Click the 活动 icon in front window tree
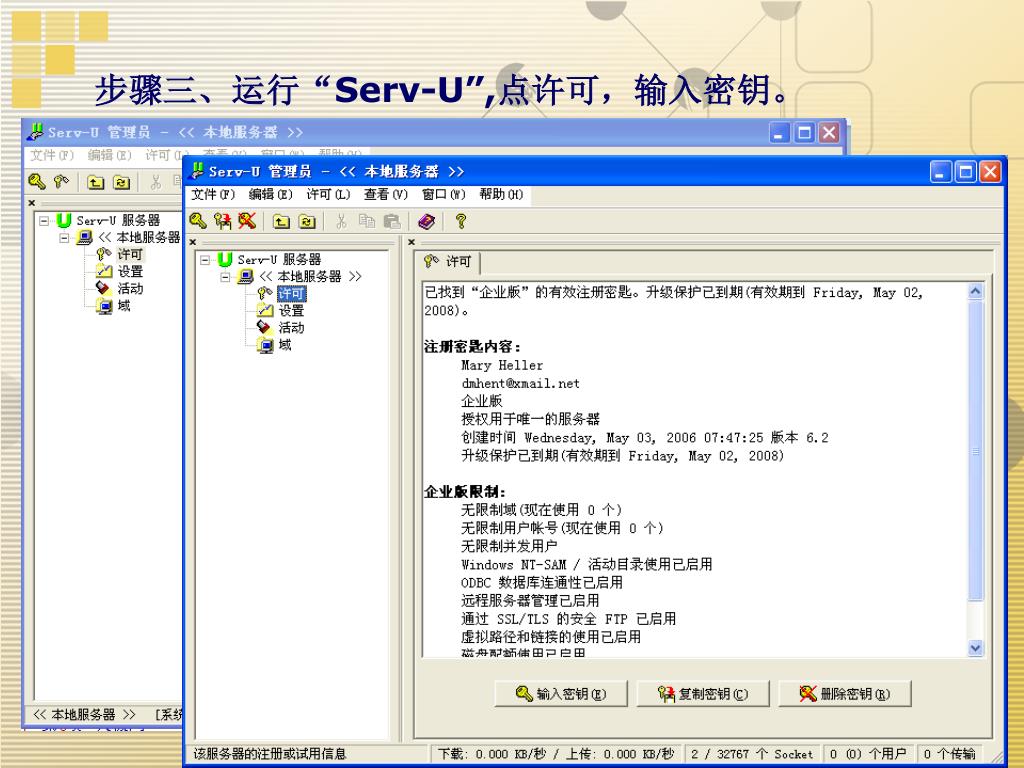 point(264,327)
